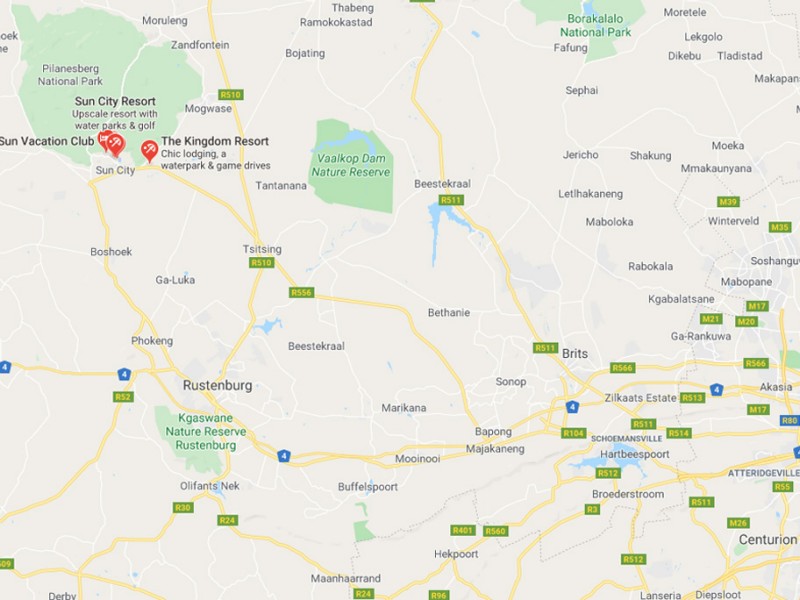Click the R24 road shield below Olifants Nek

(227, 520)
